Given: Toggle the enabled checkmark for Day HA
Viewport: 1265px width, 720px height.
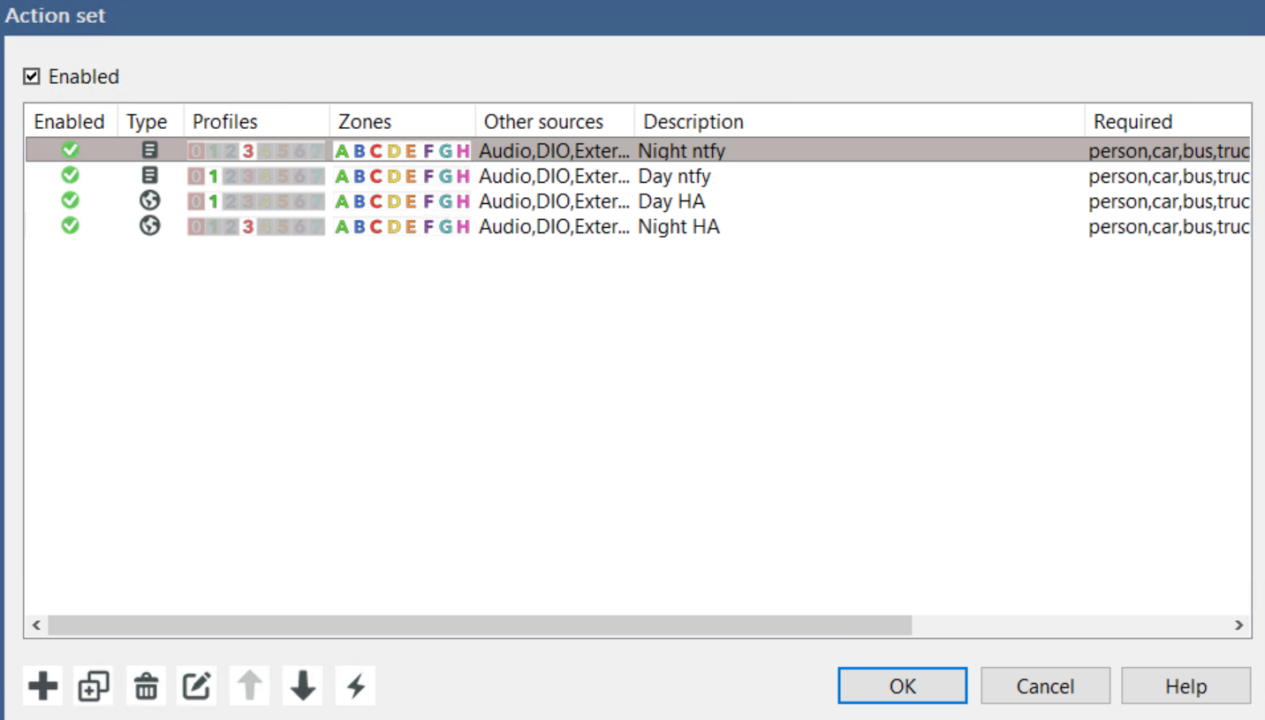Looking at the screenshot, I should click(x=69, y=200).
